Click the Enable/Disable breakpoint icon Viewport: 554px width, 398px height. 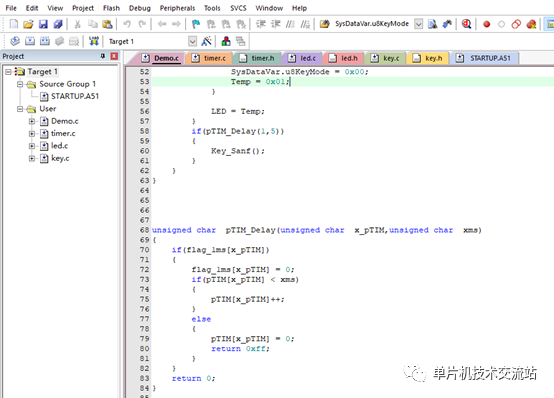pos(501,24)
